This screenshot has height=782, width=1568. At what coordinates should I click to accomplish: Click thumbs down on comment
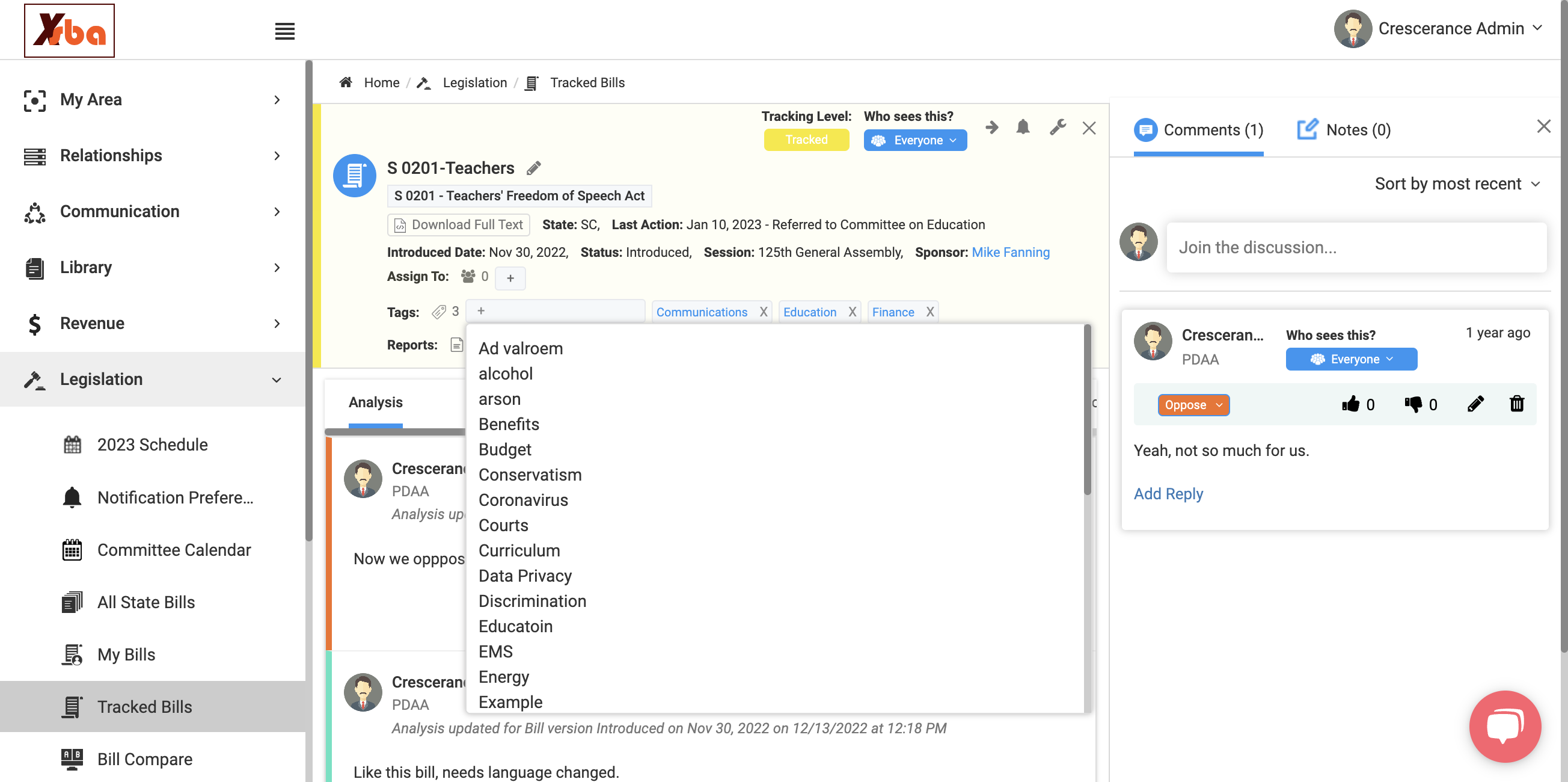point(1413,404)
